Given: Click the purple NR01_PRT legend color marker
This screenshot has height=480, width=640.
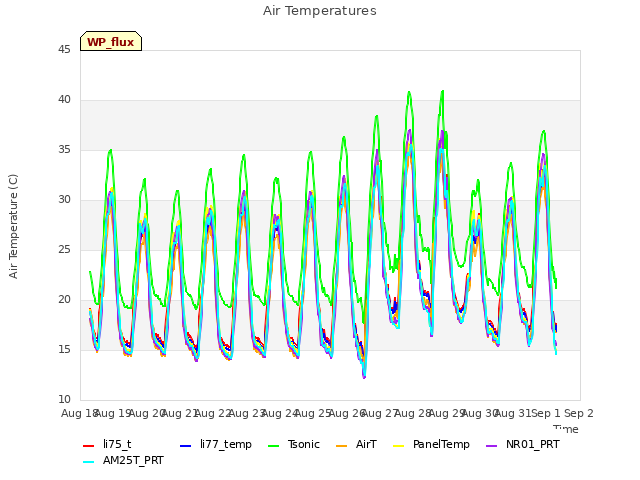Looking at the screenshot, I should point(491,445).
